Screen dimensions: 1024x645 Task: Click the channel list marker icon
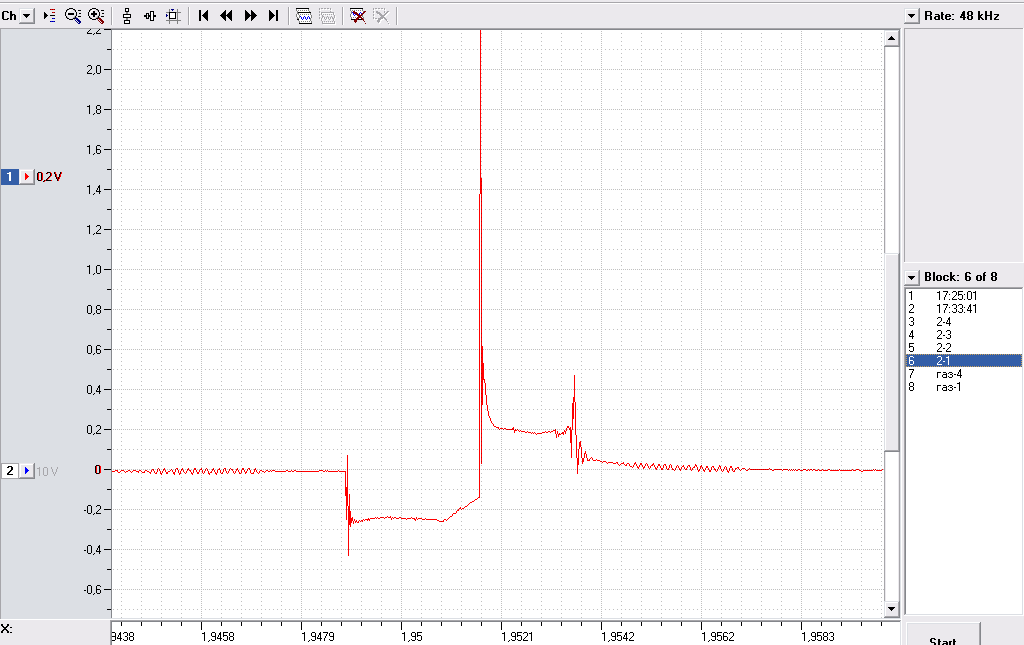(x=50, y=16)
